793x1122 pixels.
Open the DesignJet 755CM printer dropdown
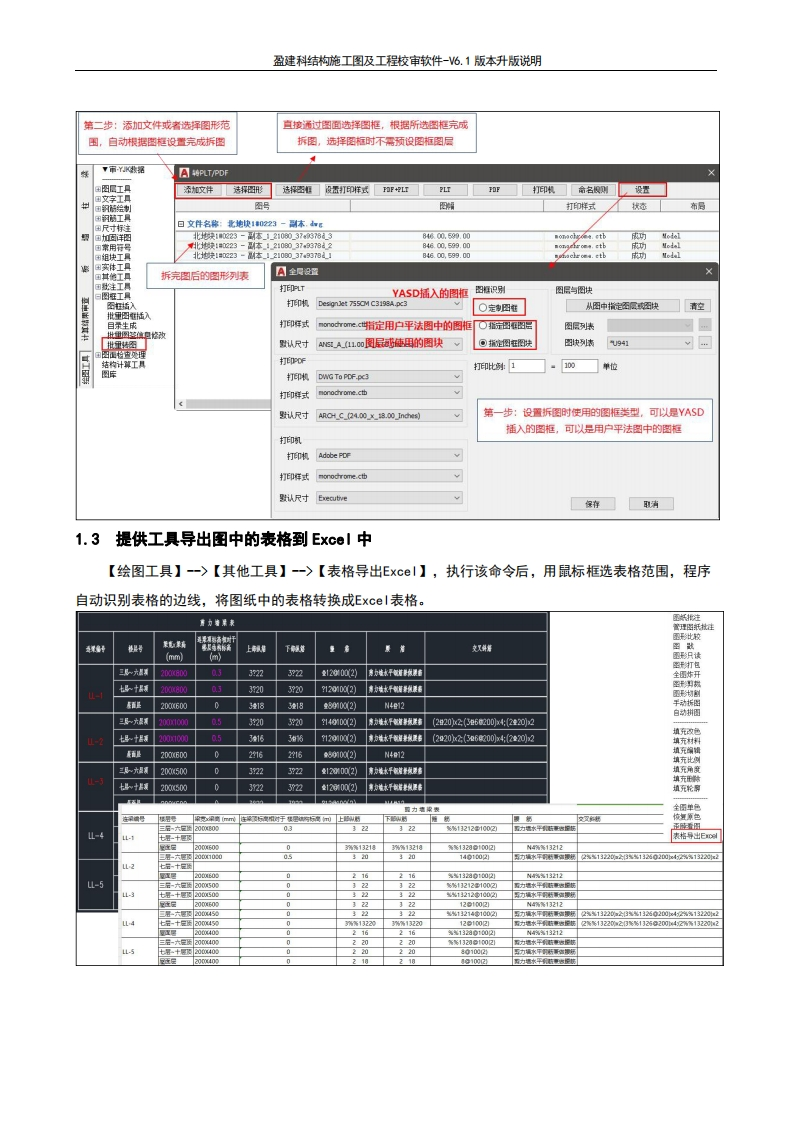[389, 303]
